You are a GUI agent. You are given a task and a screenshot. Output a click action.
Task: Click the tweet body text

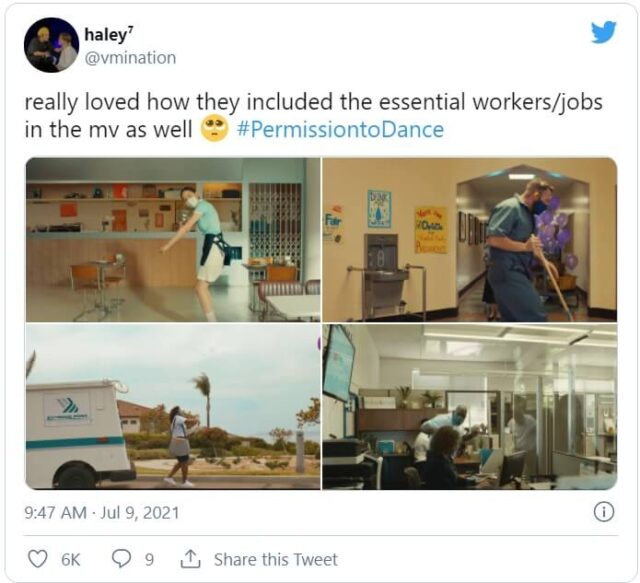pyautogui.click(x=313, y=116)
